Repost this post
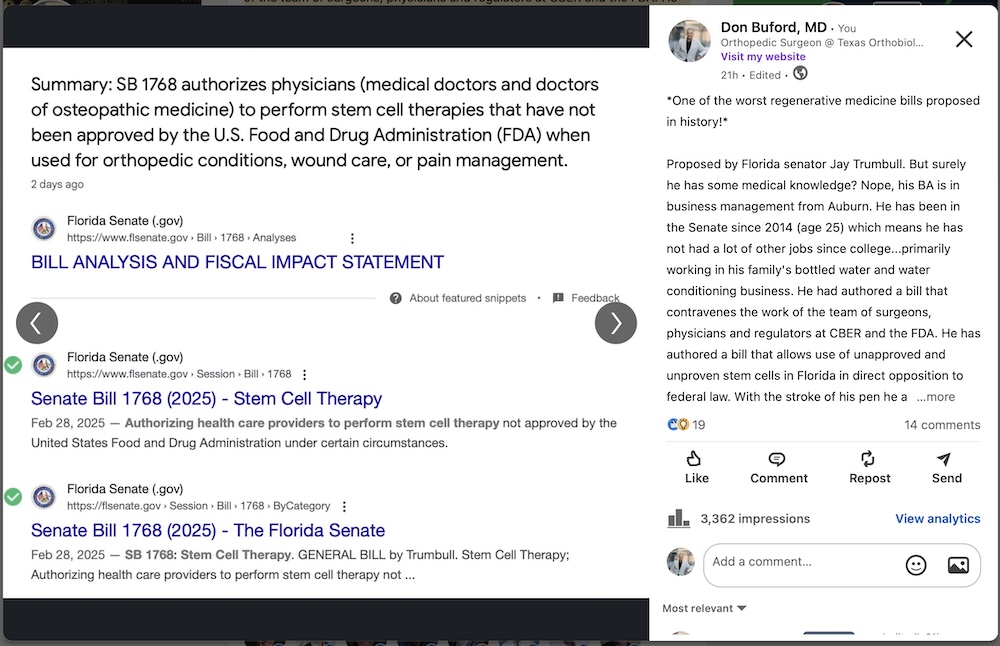The image size is (1000, 646). click(x=869, y=467)
